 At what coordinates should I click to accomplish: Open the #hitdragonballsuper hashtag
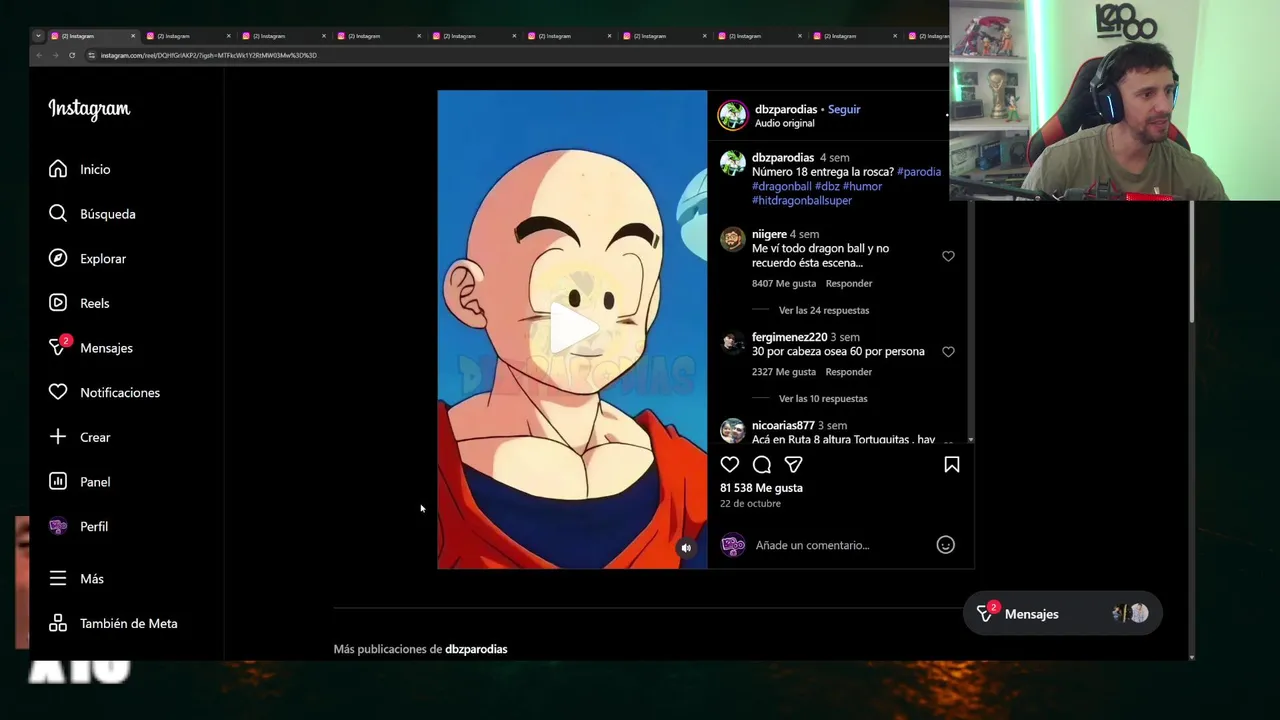[x=802, y=200]
